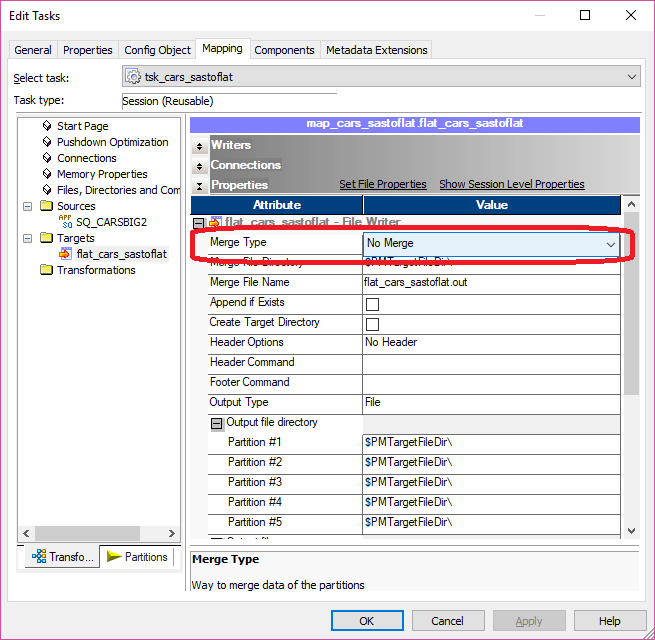Image resolution: width=655 pixels, height=640 pixels.
Task: Click the SQ_CARSBIG2 source qualifier icon
Action: tap(66, 222)
